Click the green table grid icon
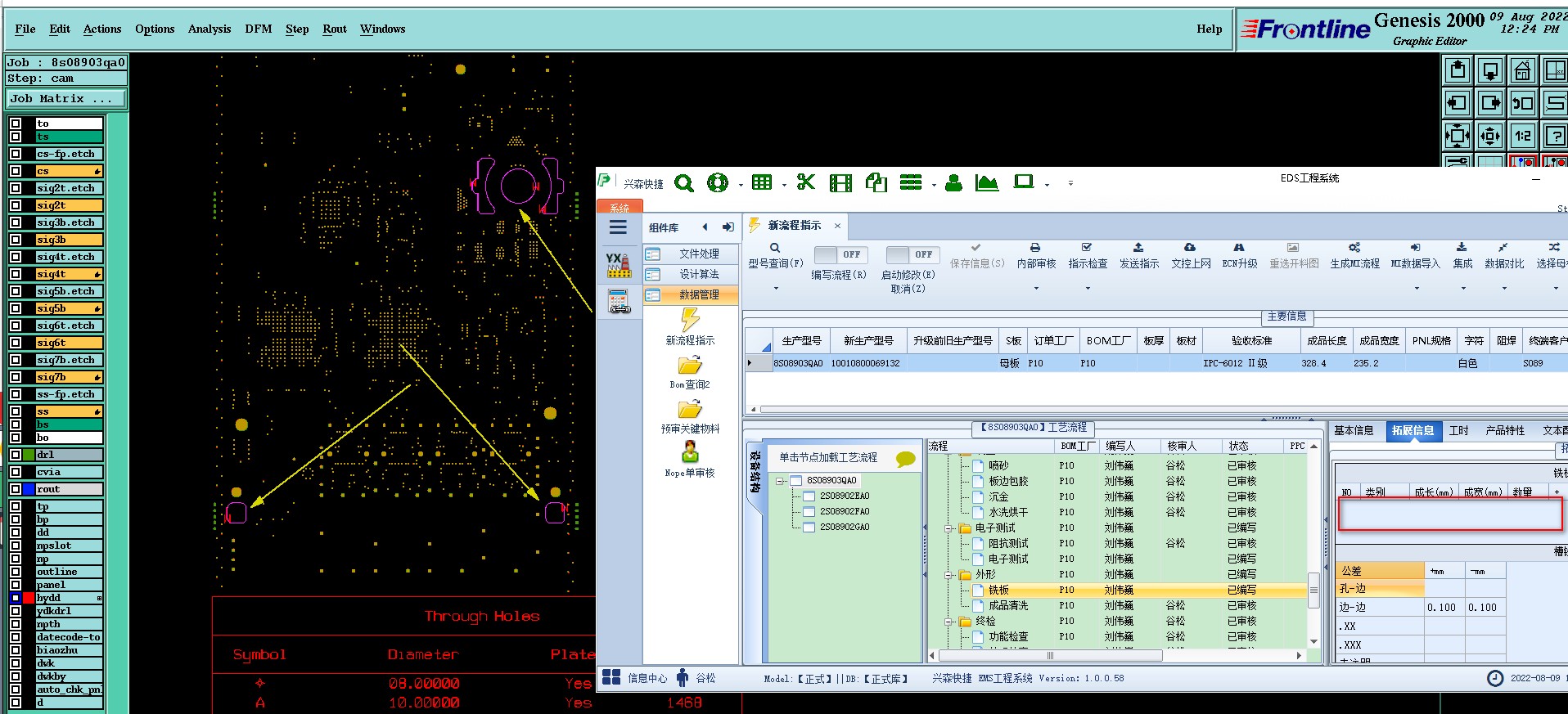1568x714 pixels. [762, 182]
